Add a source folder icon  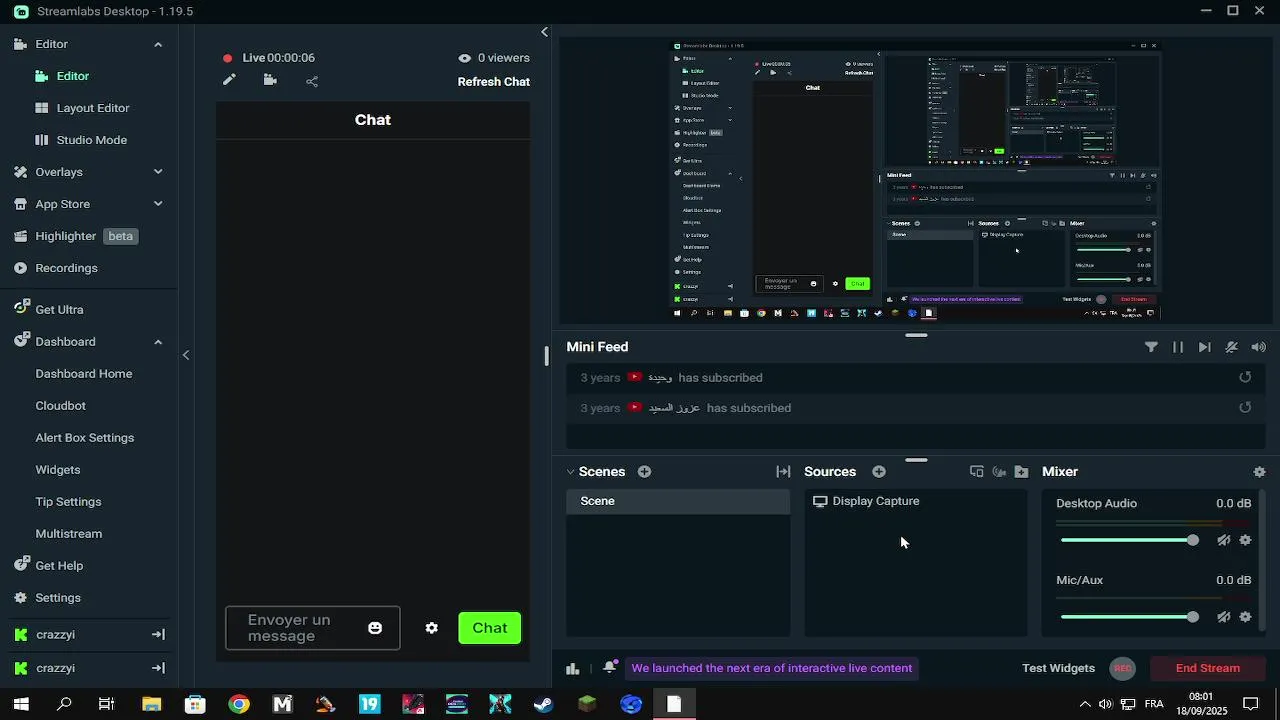[x=1021, y=471]
